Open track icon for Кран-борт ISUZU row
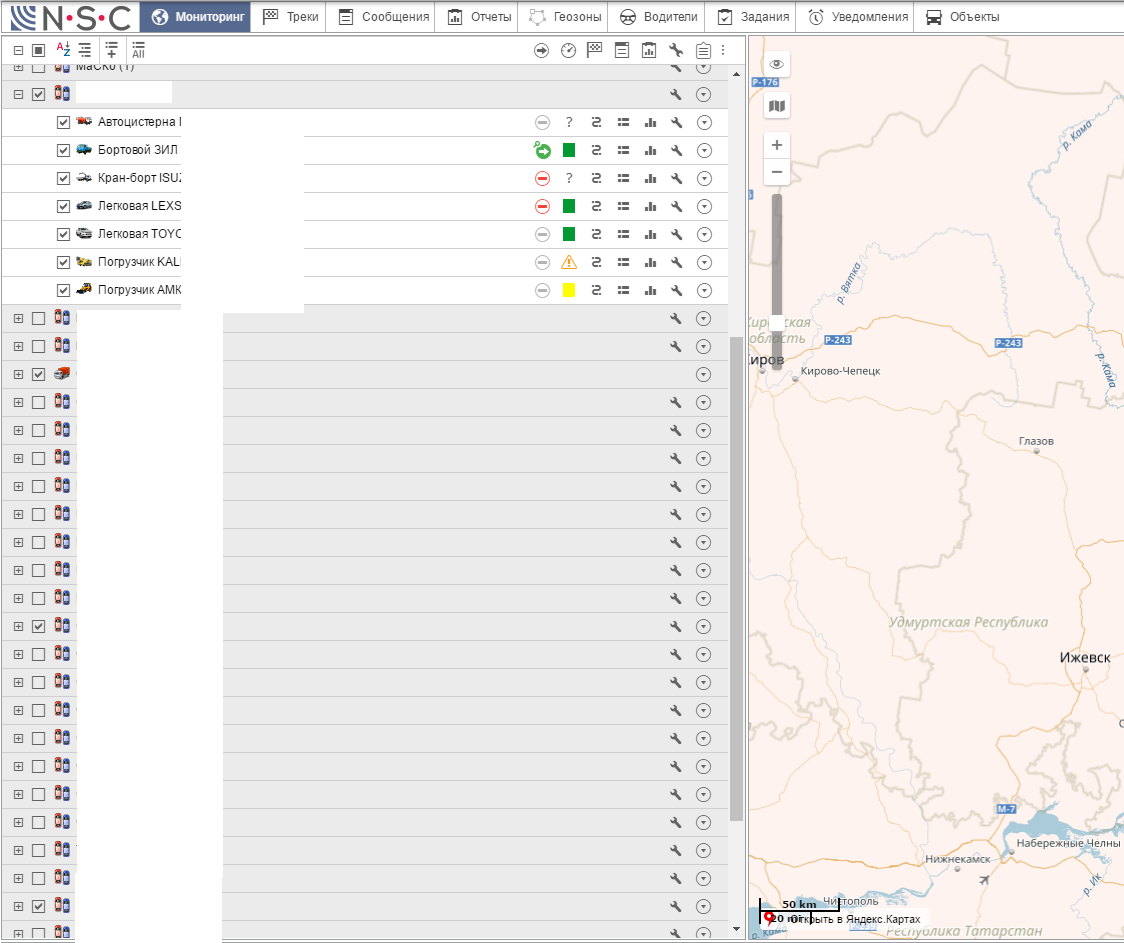 click(x=596, y=179)
